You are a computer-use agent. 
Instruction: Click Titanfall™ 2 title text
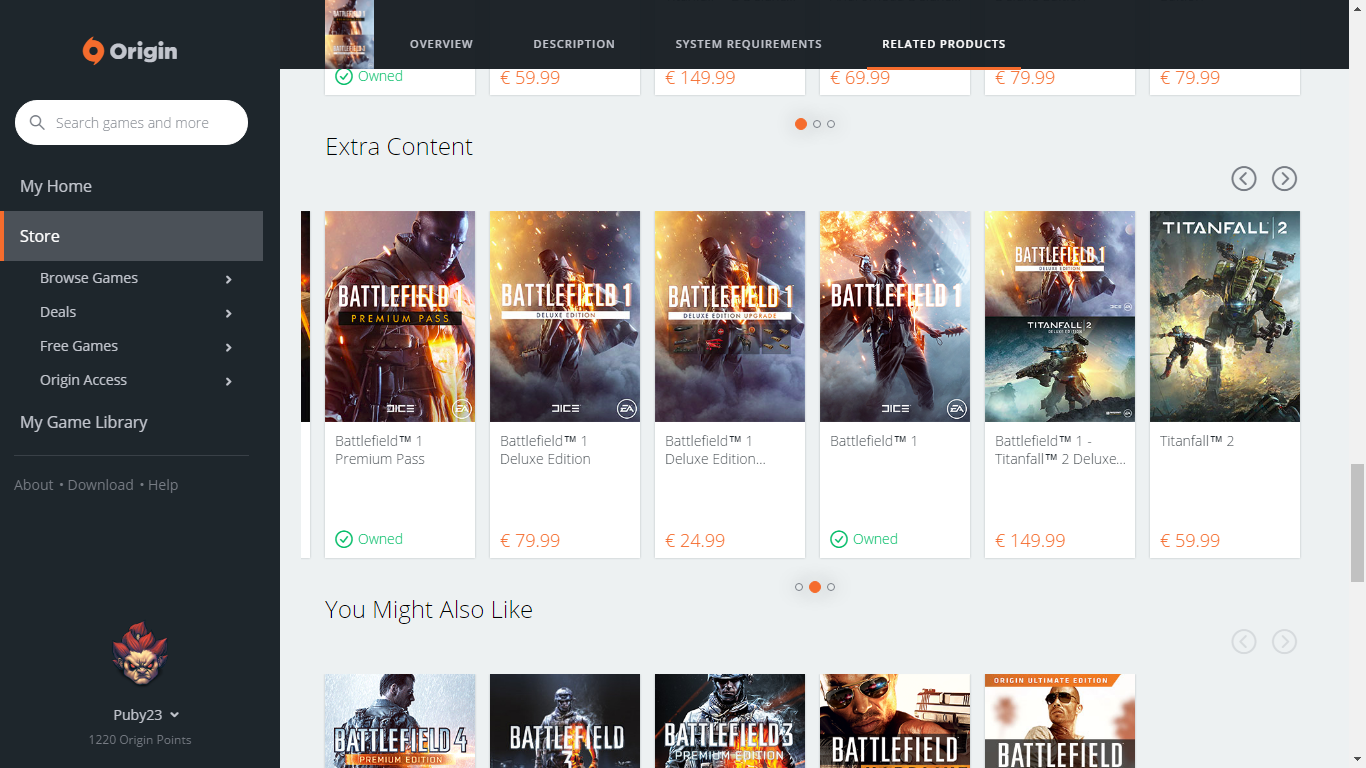[x=1197, y=441]
